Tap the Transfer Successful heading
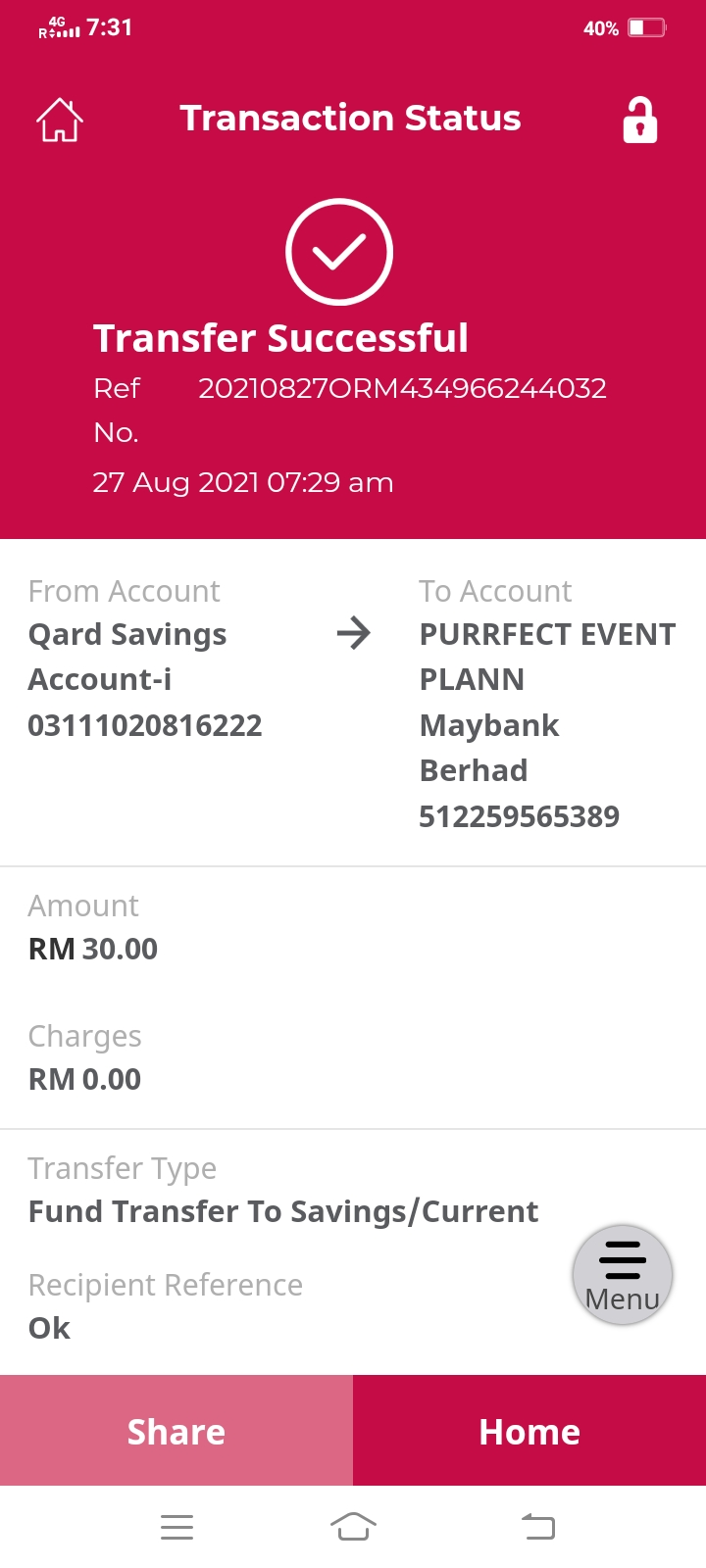Viewport: 706px width, 1568px height. [280, 338]
